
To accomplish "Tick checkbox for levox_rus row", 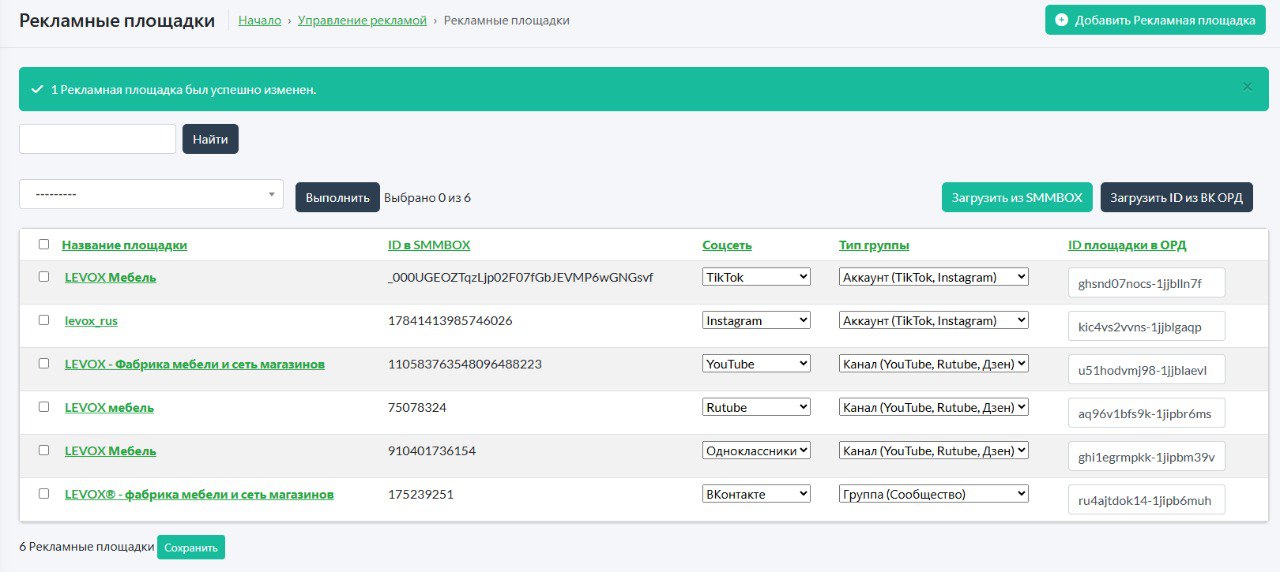I will point(43,320).
